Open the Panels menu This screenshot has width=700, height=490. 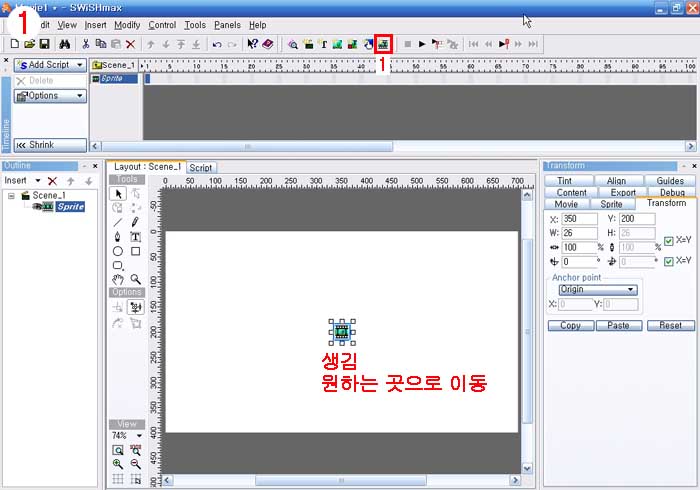click(227, 25)
